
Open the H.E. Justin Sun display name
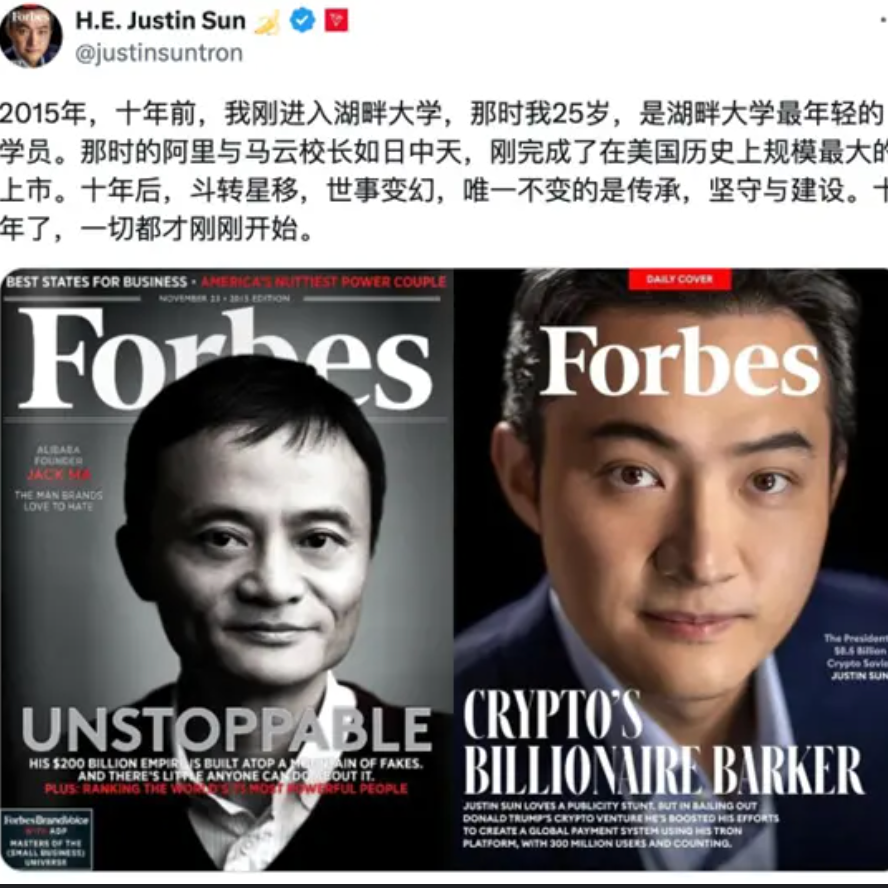(x=160, y=21)
